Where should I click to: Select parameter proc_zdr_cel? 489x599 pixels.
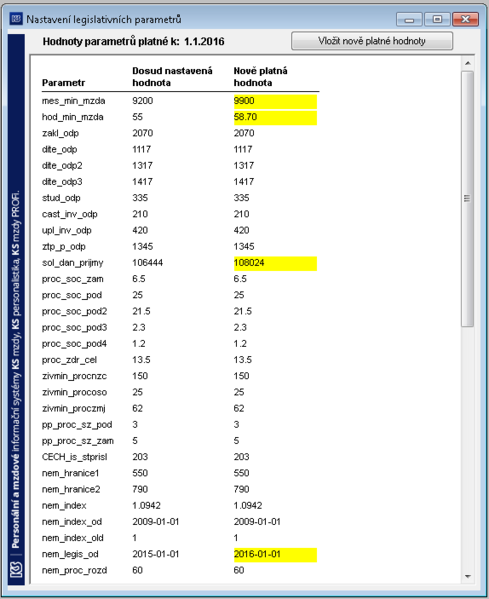click(x=69, y=360)
